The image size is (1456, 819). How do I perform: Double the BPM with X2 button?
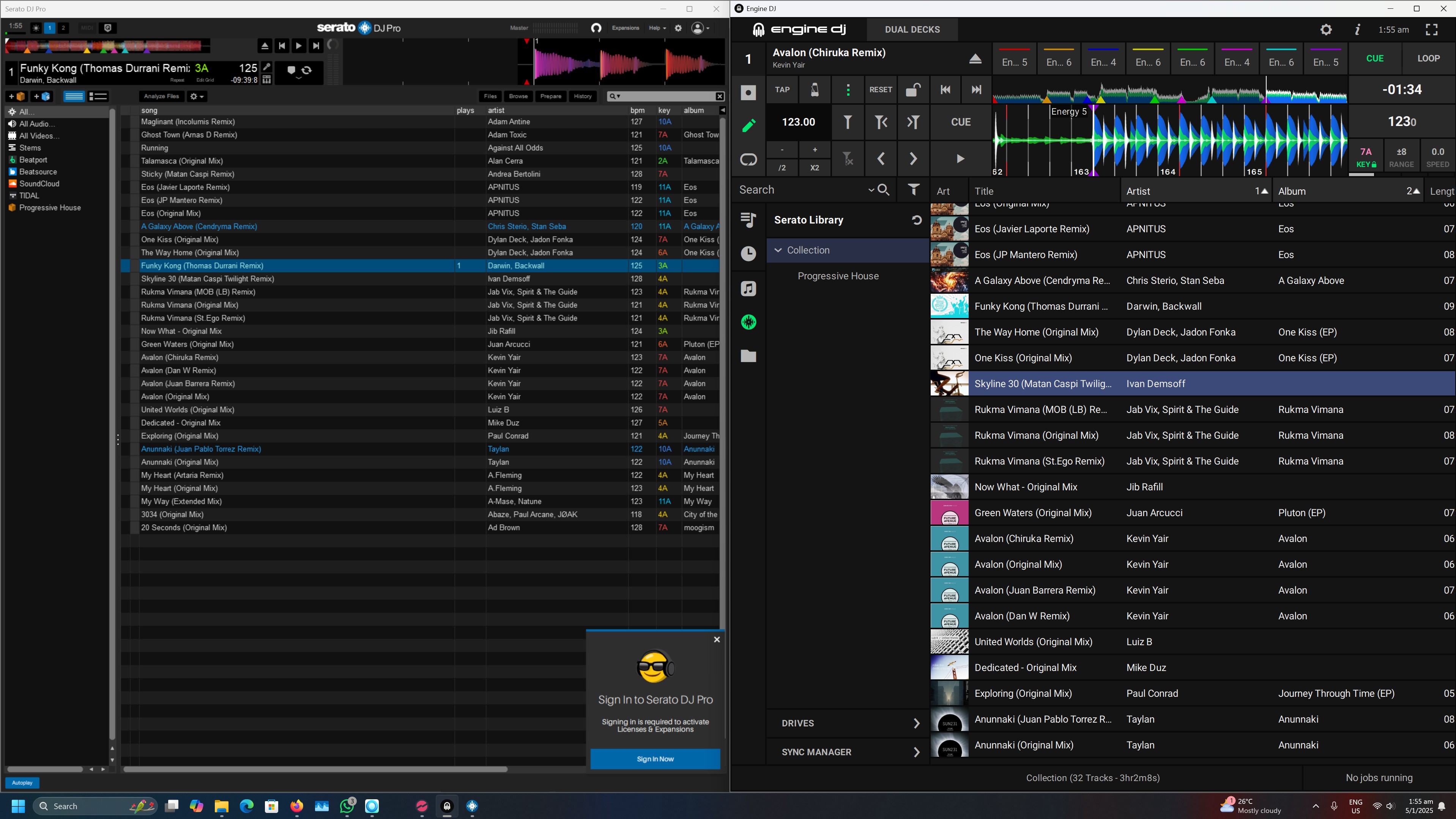coord(815,168)
